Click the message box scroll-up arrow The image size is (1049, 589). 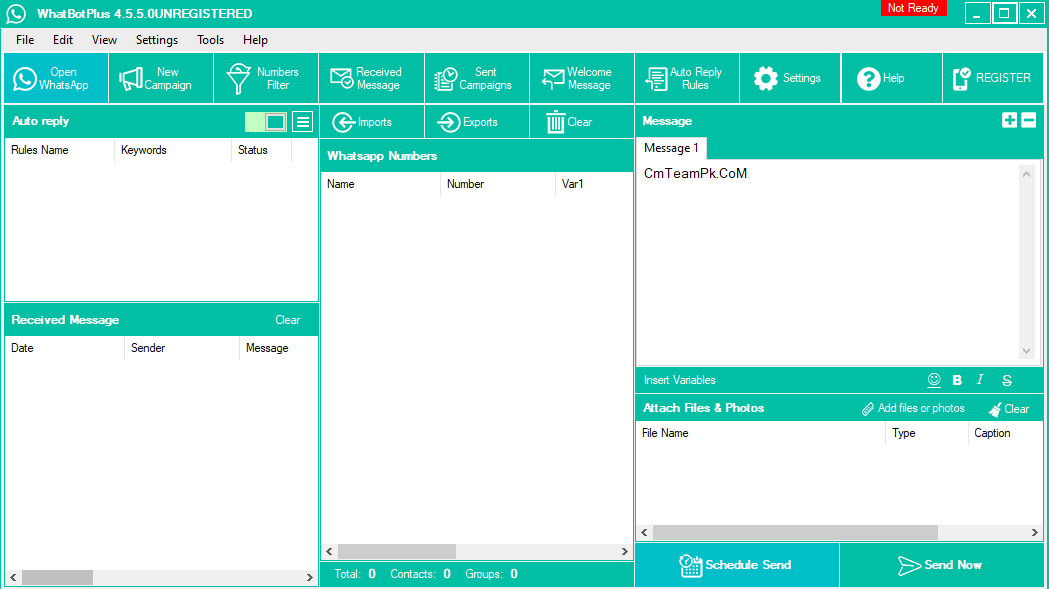[1026, 174]
